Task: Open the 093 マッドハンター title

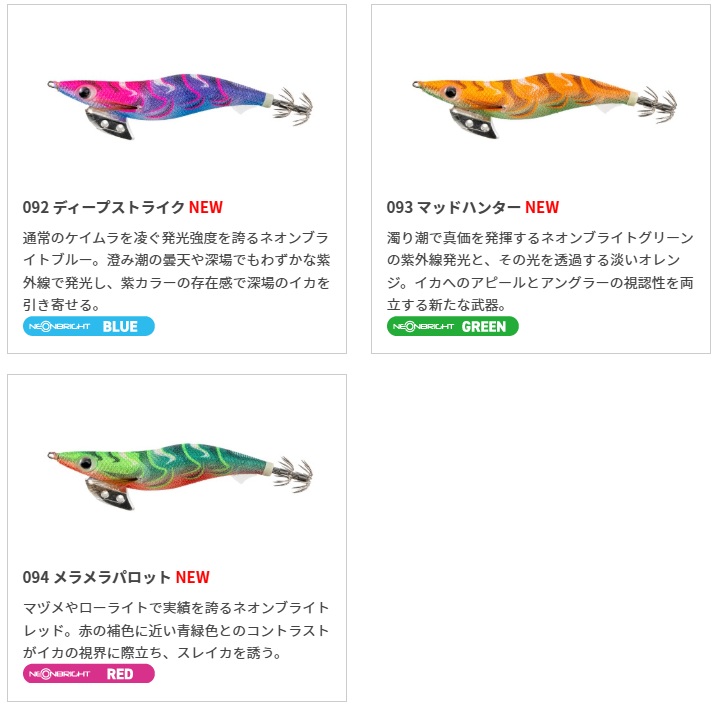Action: pyautogui.click(x=454, y=208)
